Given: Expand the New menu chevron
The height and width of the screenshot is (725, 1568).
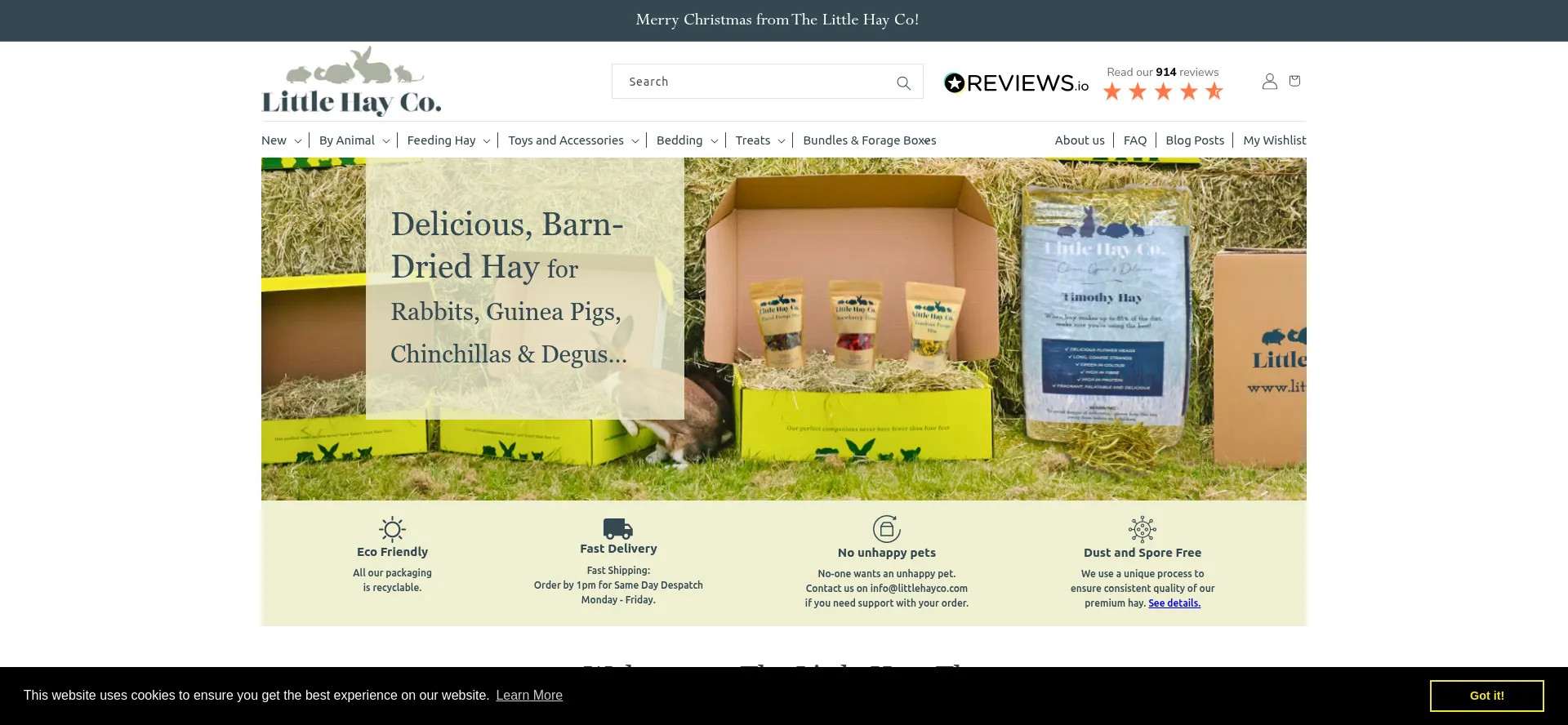Looking at the screenshot, I should (298, 141).
